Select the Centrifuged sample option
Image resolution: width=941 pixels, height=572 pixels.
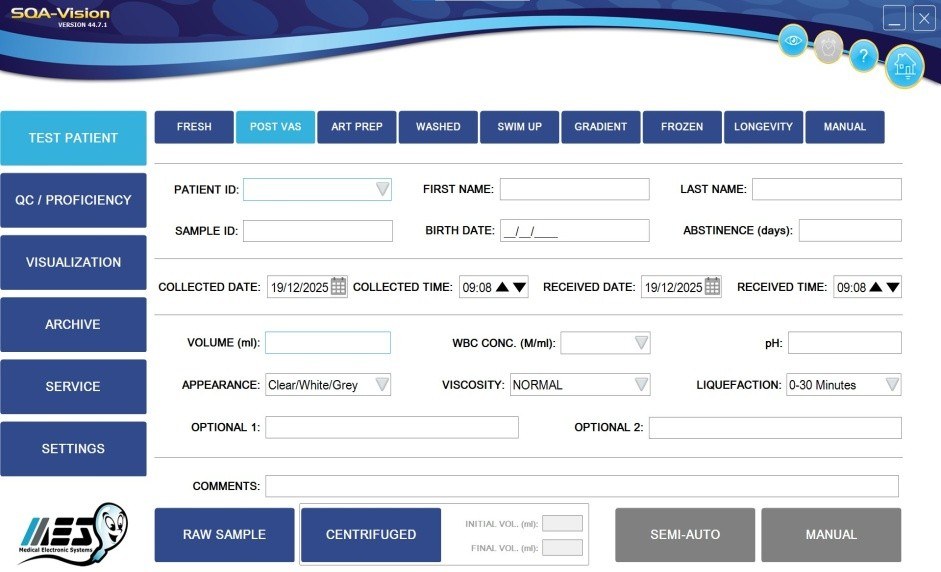(371, 535)
